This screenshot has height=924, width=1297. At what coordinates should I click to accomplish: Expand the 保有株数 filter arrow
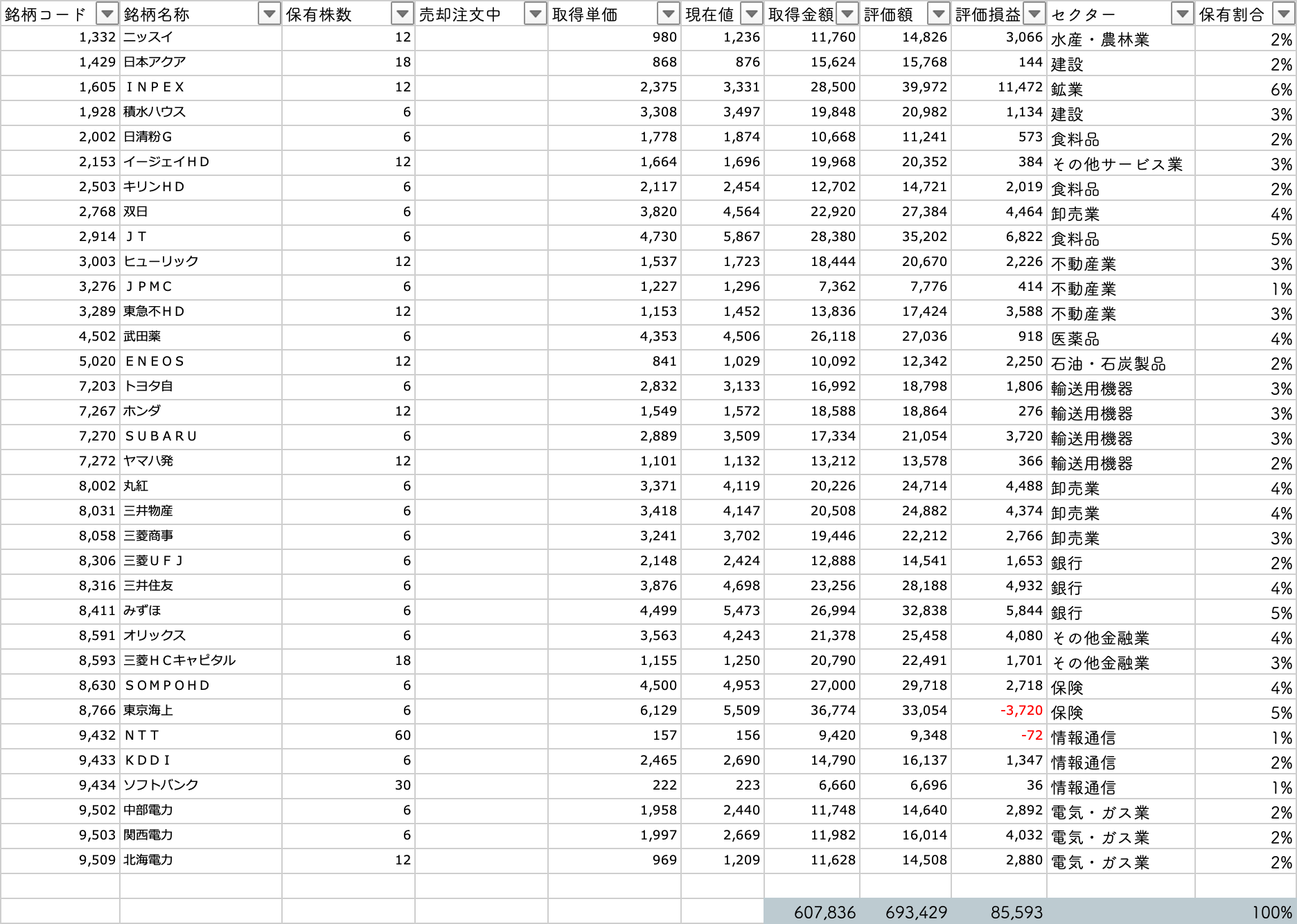402,14
